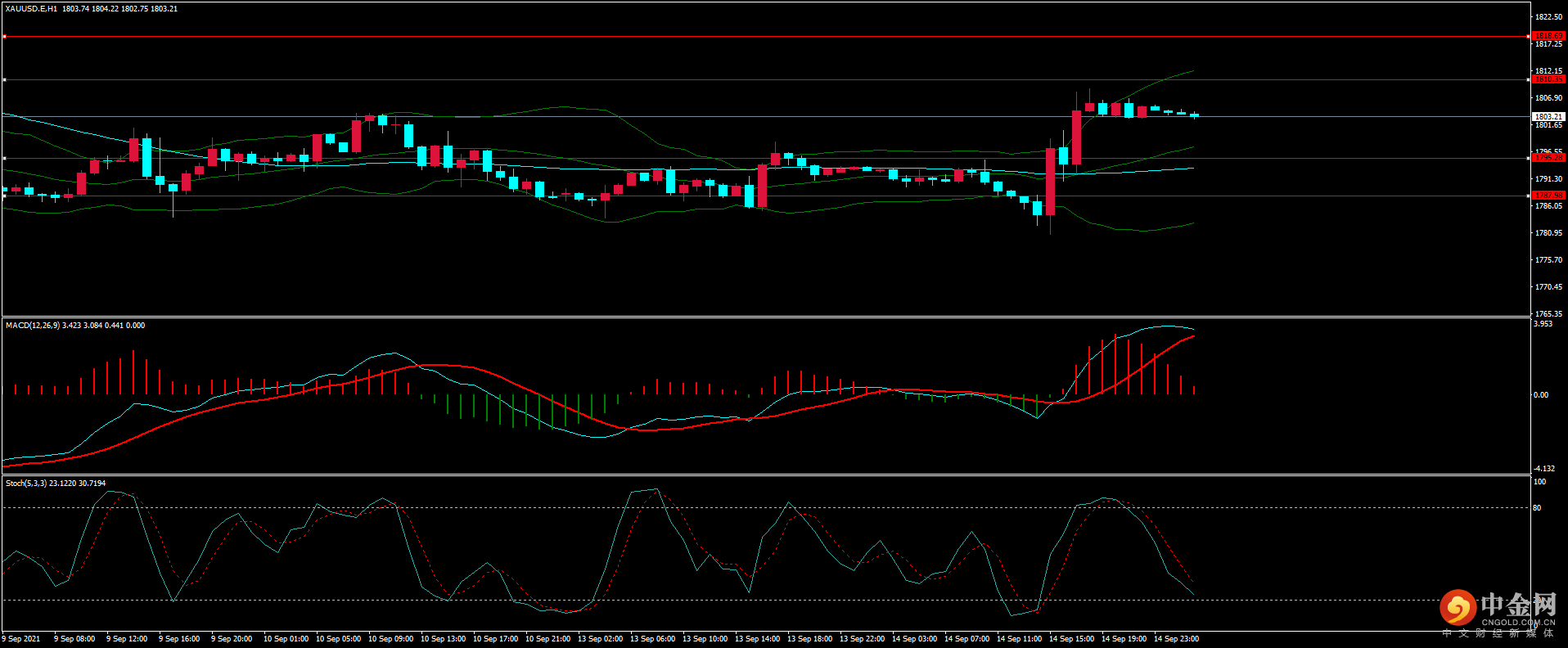This screenshot has width=1568, height=648.
Task: Click the 14 Sep 15:00 time label
Action: [x=1072, y=639]
